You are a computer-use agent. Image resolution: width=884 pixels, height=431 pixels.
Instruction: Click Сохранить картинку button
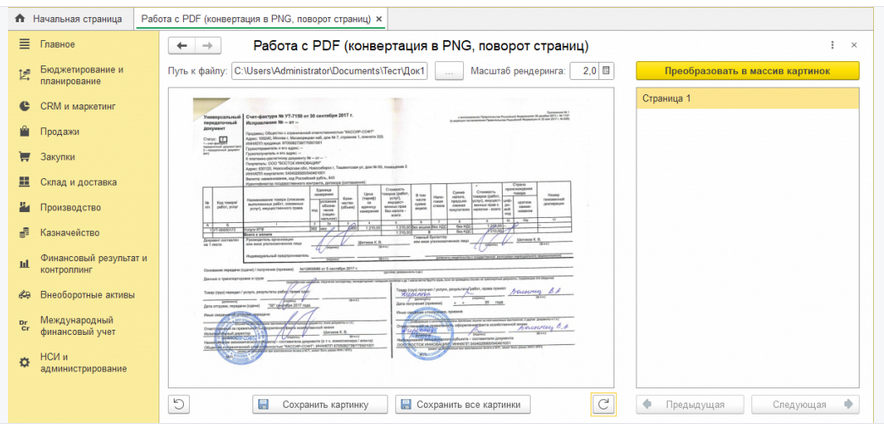(x=319, y=404)
